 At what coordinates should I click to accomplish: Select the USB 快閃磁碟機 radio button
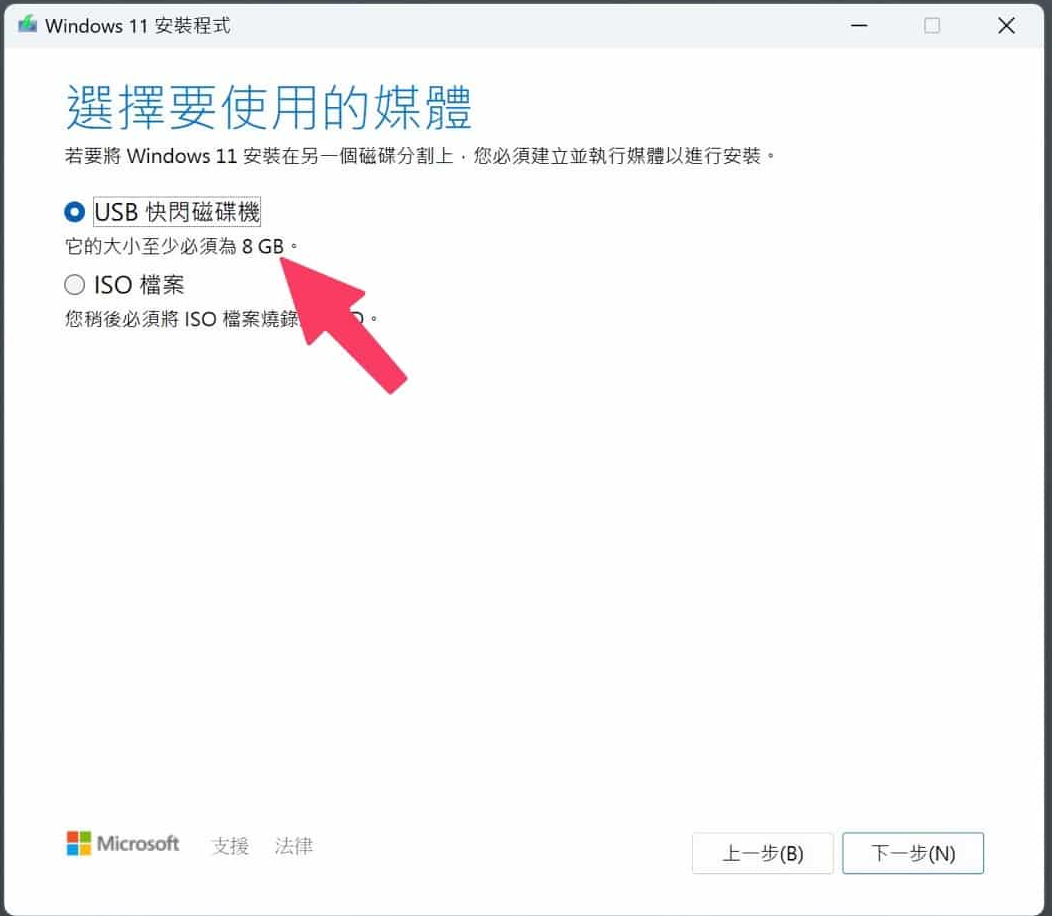pyautogui.click(x=74, y=212)
